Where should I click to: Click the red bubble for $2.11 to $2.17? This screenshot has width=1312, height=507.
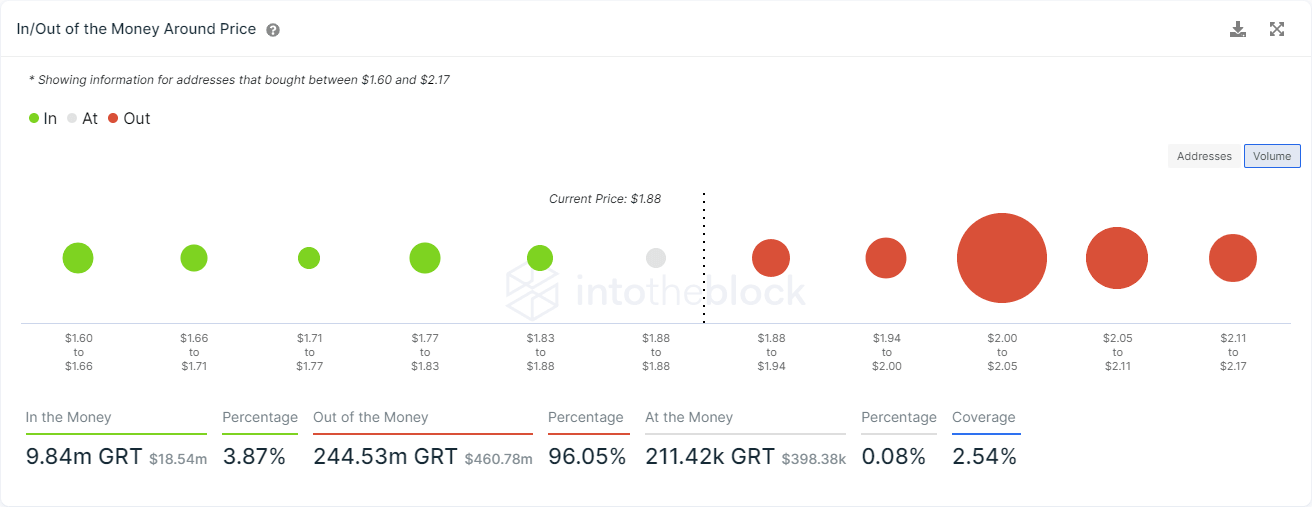[1233, 258]
